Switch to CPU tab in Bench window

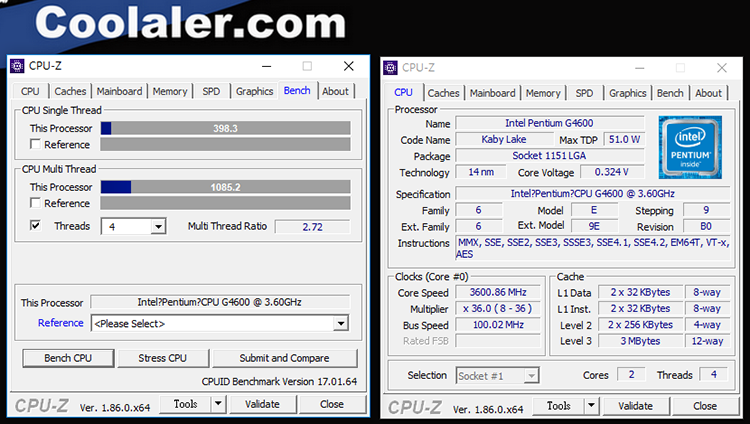point(30,91)
